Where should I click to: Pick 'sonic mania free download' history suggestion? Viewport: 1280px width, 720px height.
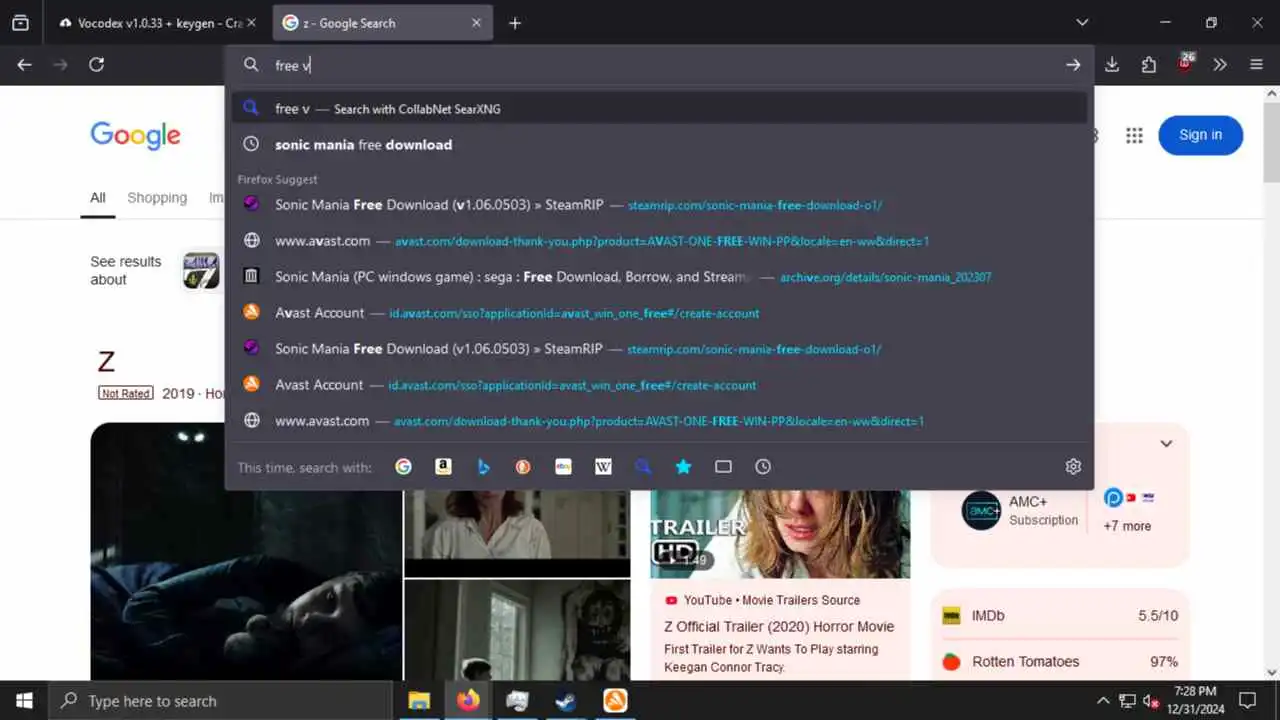[660, 145]
